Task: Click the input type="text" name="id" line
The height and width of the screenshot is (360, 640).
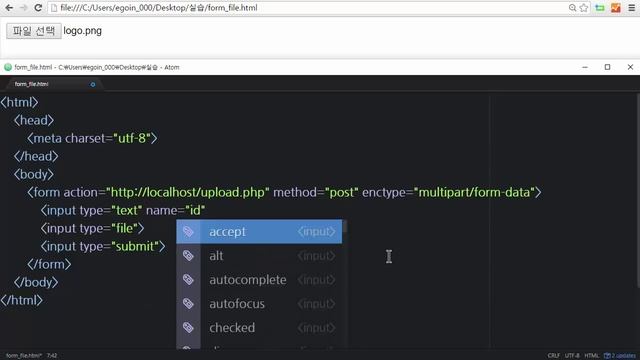Action: [123, 210]
